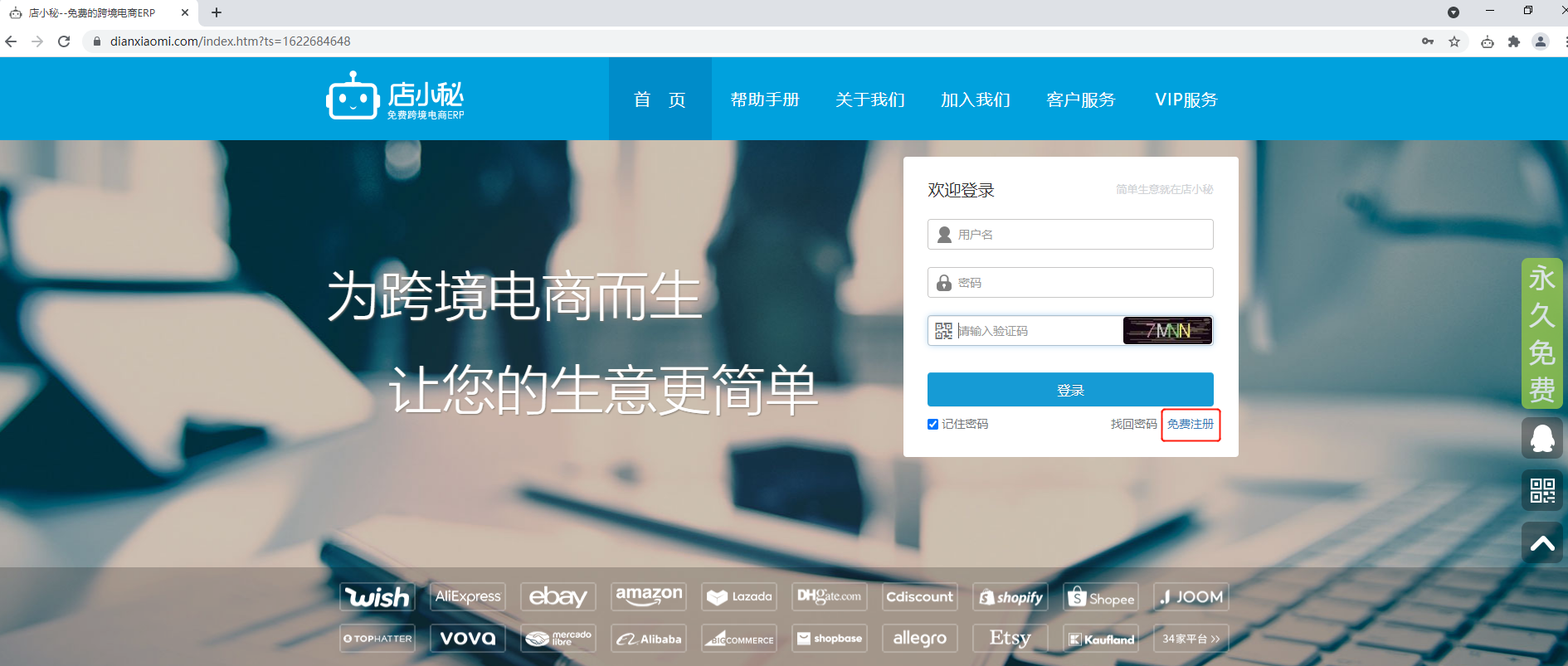The image size is (1568, 666).
Task: Open the Chrome tab search dropdown
Action: click(x=1453, y=12)
